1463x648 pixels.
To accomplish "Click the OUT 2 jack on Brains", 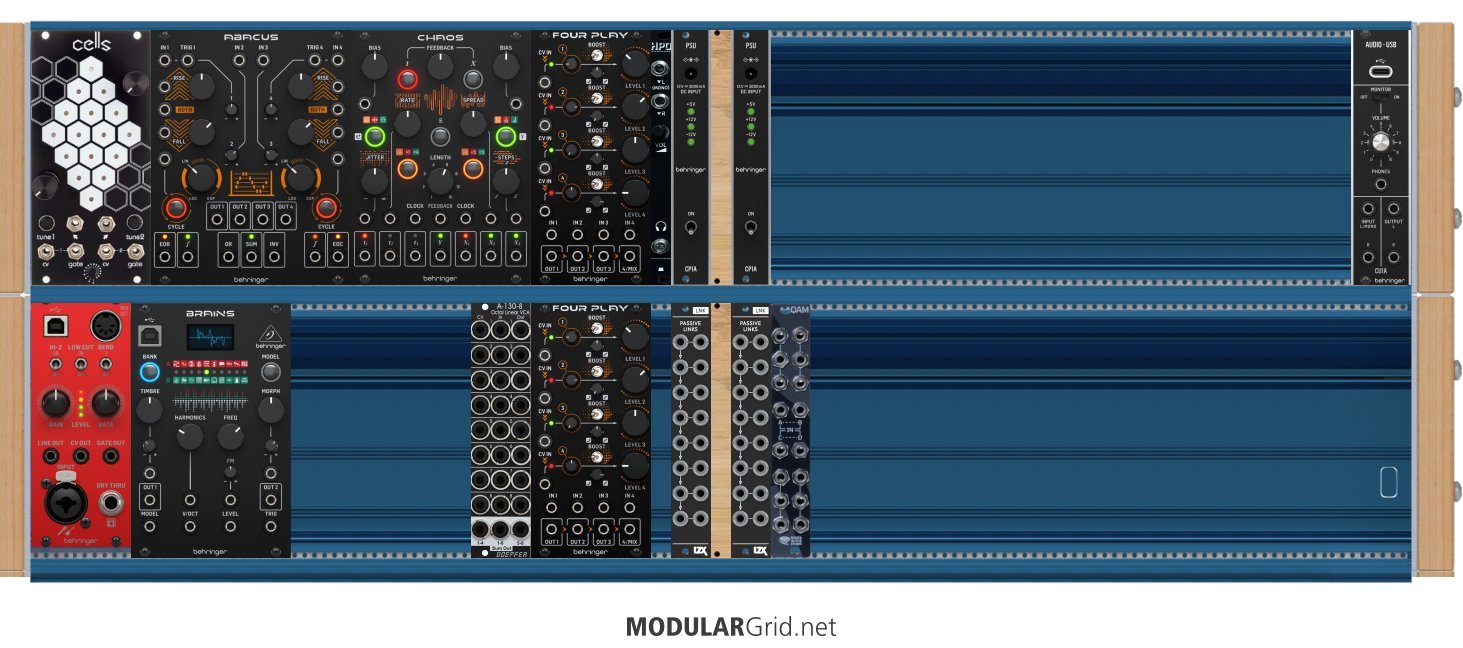I will 270,498.
